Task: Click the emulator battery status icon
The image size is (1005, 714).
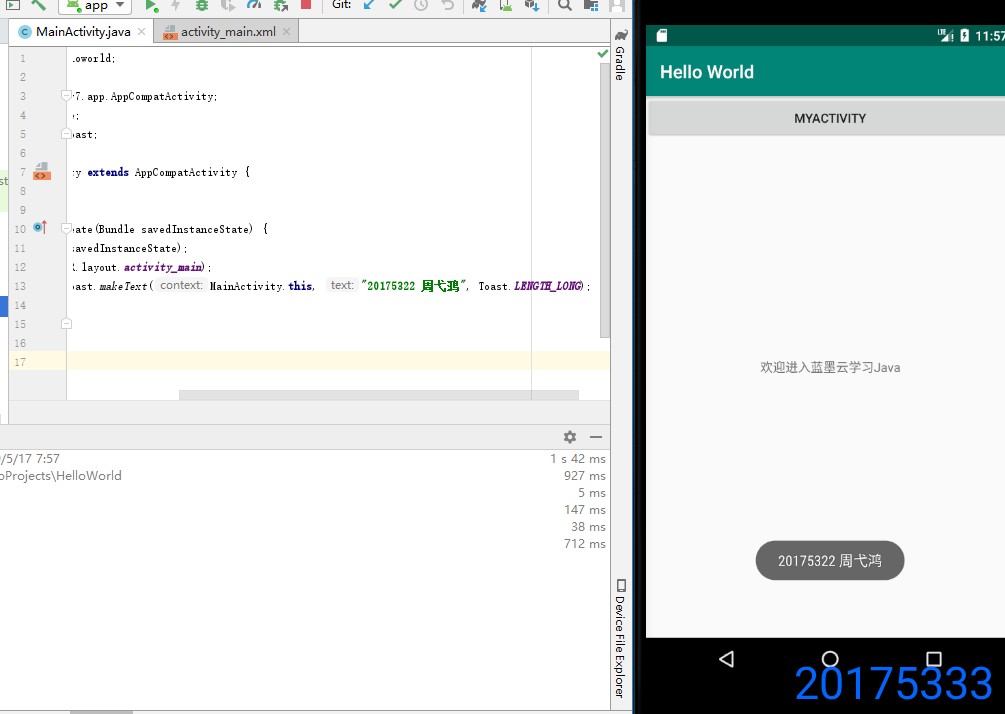Action: click(965, 35)
